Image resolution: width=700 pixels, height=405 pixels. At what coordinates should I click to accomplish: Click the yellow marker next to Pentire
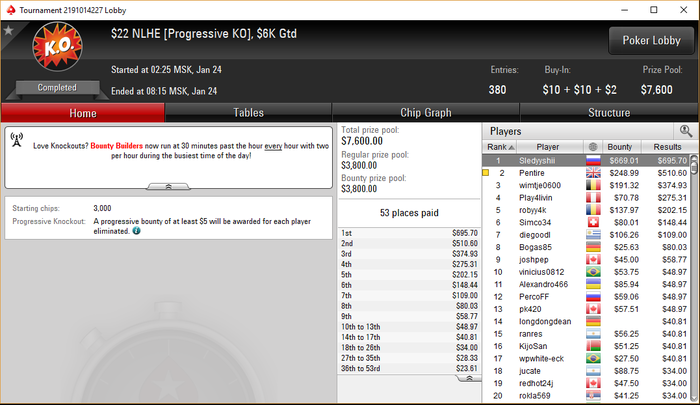click(x=486, y=173)
